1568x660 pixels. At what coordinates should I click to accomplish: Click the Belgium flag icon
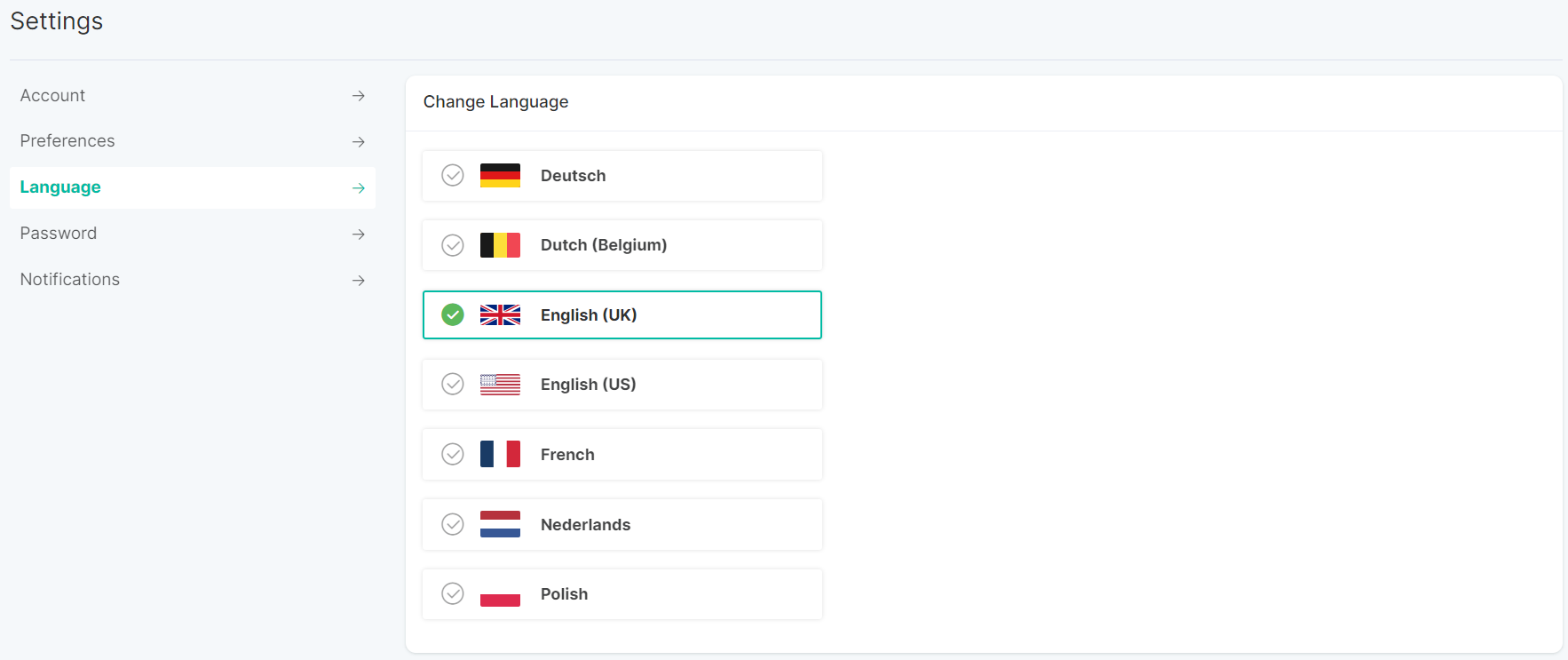[500, 245]
